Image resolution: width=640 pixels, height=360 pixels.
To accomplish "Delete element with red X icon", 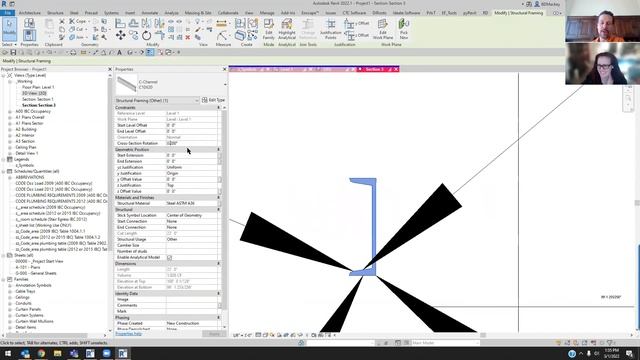I will (188, 37).
